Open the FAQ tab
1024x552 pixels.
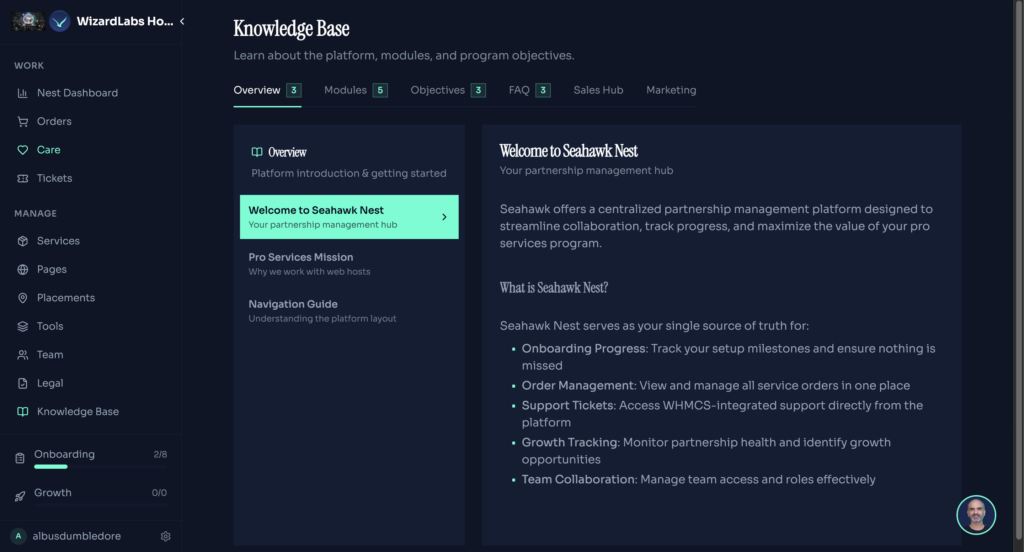519,90
